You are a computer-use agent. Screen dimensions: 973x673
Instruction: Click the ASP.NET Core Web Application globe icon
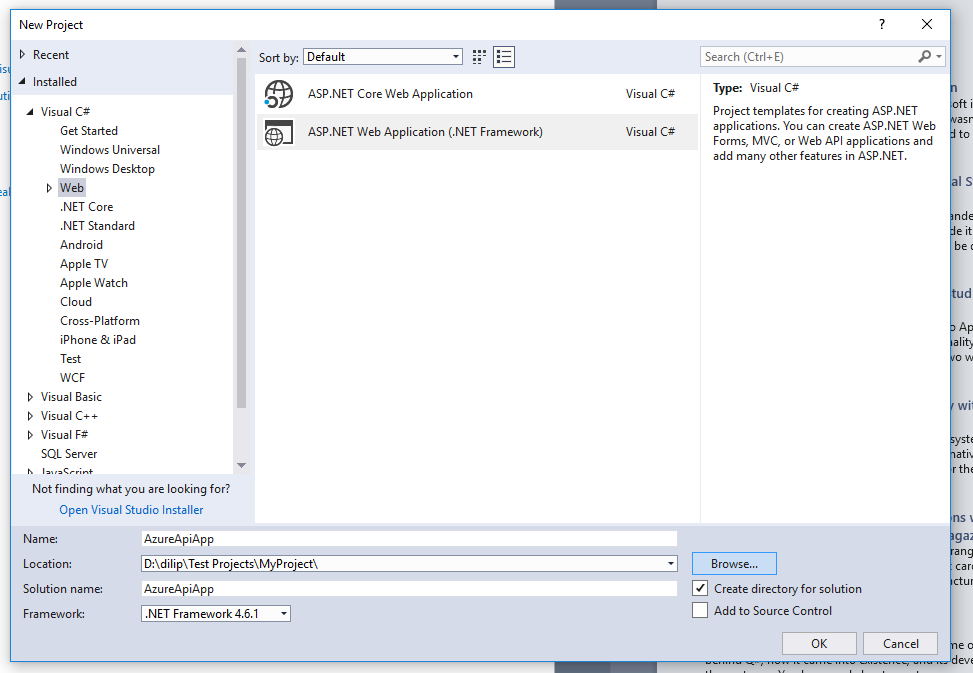click(279, 94)
